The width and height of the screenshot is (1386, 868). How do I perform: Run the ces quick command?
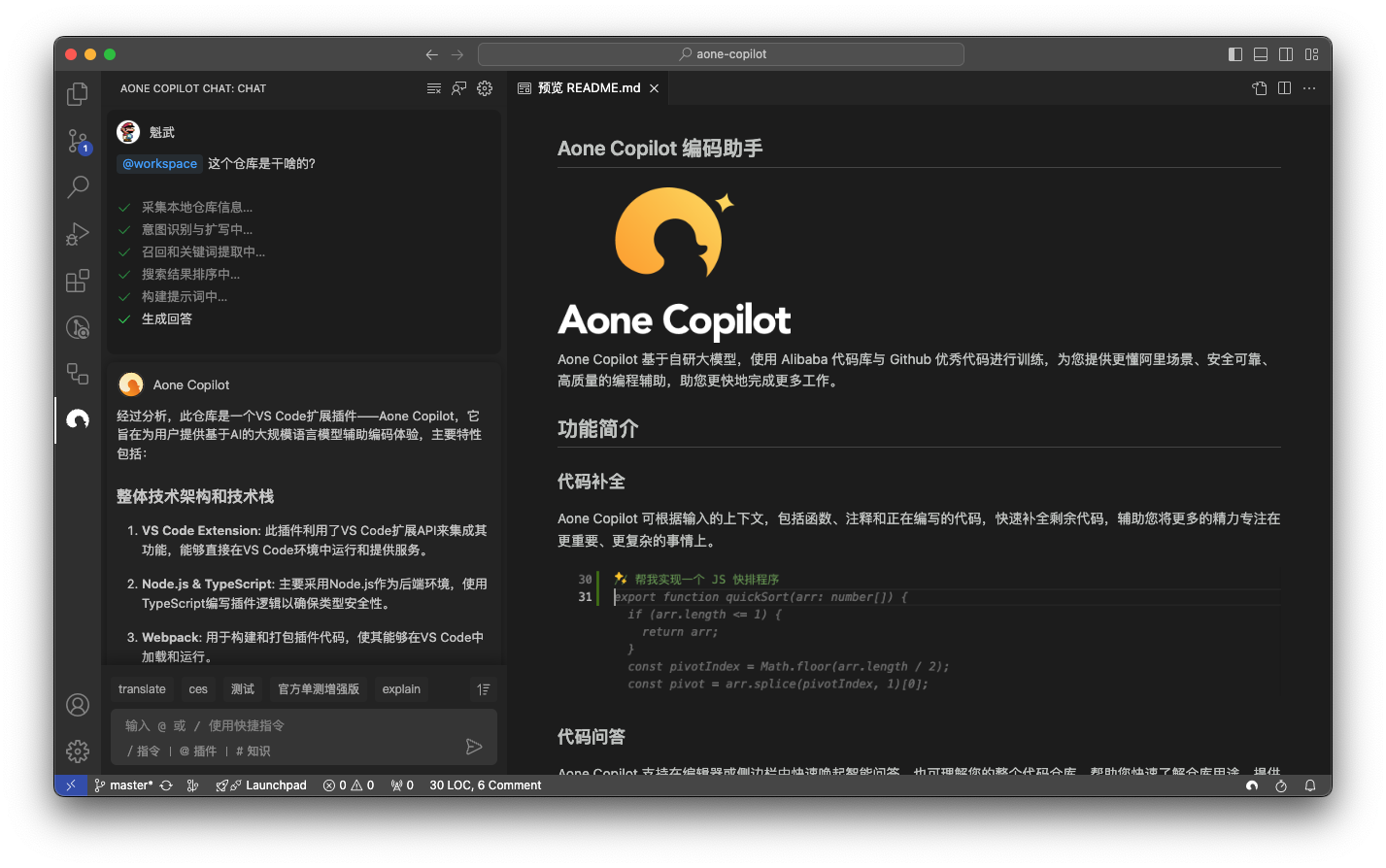tap(198, 689)
